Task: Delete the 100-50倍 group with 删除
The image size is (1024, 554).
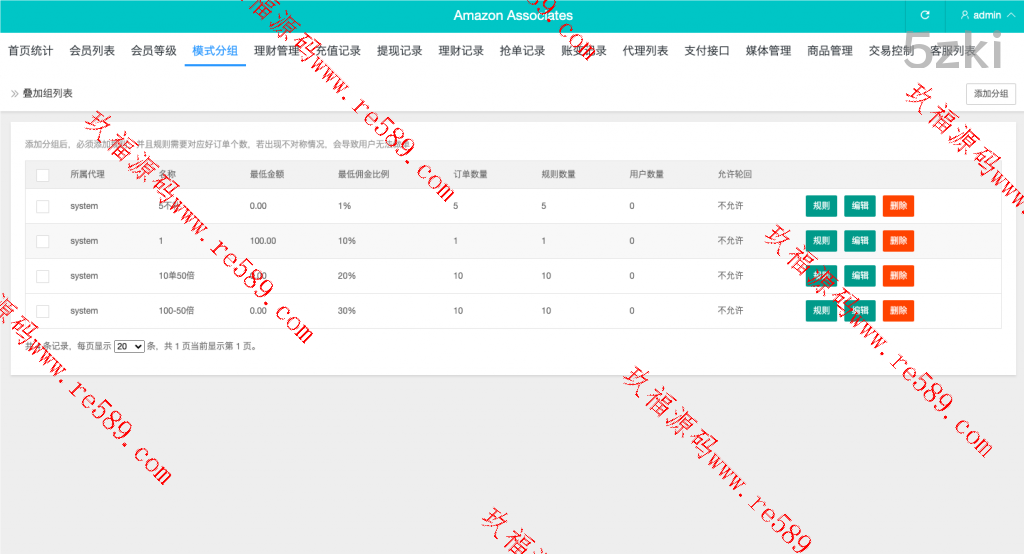Action: [x=898, y=311]
